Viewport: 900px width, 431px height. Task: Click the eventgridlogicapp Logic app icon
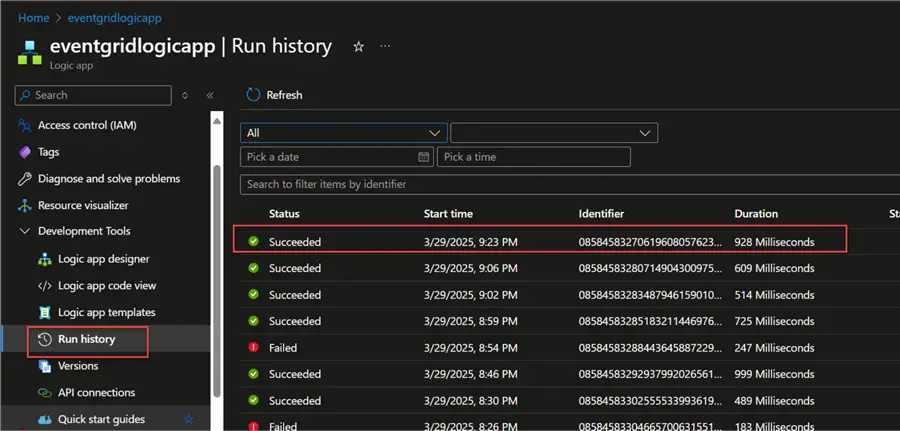[x=29, y=53]
